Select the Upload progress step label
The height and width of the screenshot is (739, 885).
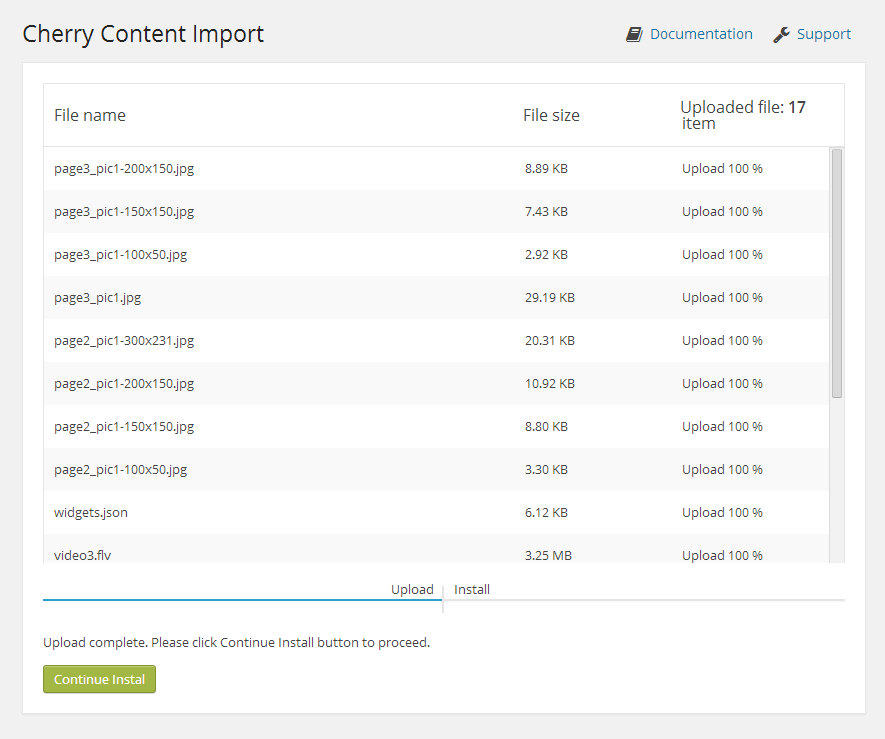tap(412, 589)
